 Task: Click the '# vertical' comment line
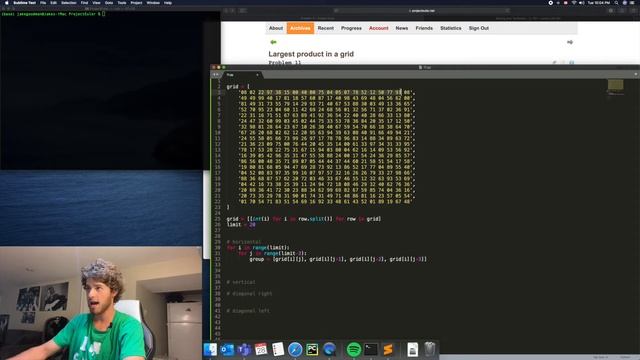(x=241, y=282)
